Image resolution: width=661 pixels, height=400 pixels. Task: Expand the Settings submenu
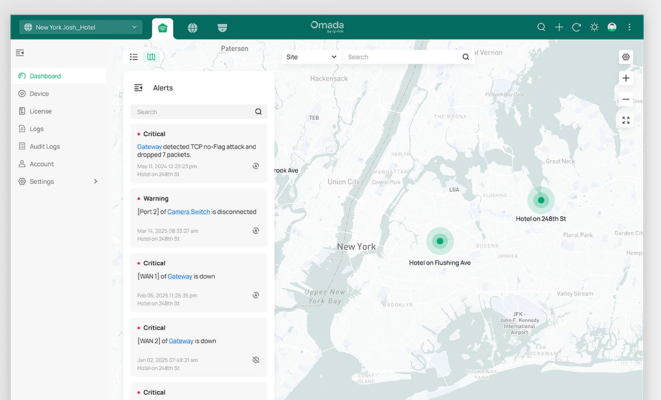point(96,182)
